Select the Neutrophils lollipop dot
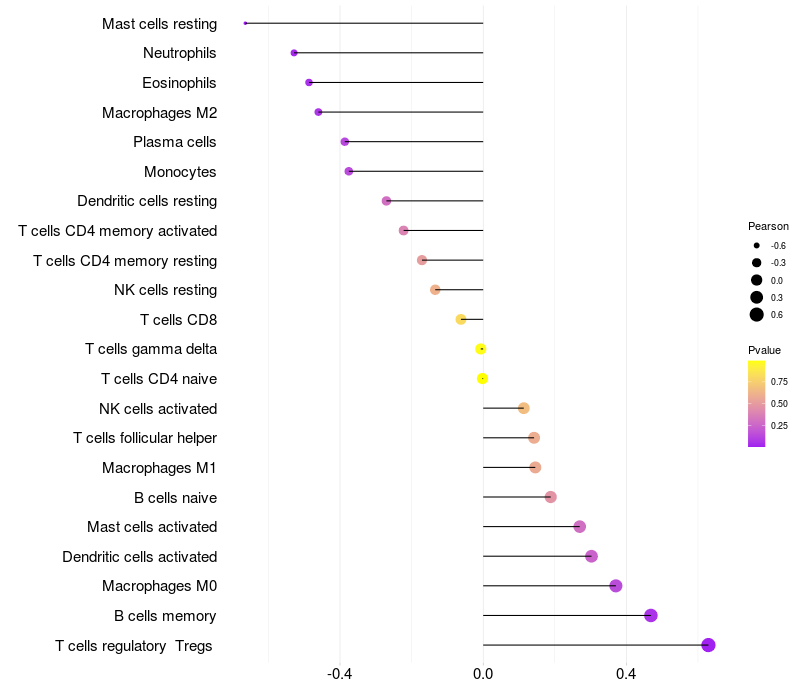Image resolution: width=800 pixels, height=700 pixels. click(x=294, y=53)
